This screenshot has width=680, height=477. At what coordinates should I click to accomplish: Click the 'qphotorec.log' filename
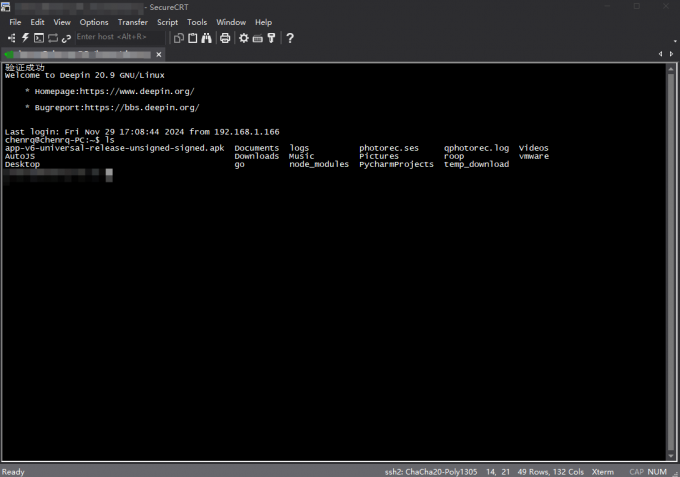(476, 148)
